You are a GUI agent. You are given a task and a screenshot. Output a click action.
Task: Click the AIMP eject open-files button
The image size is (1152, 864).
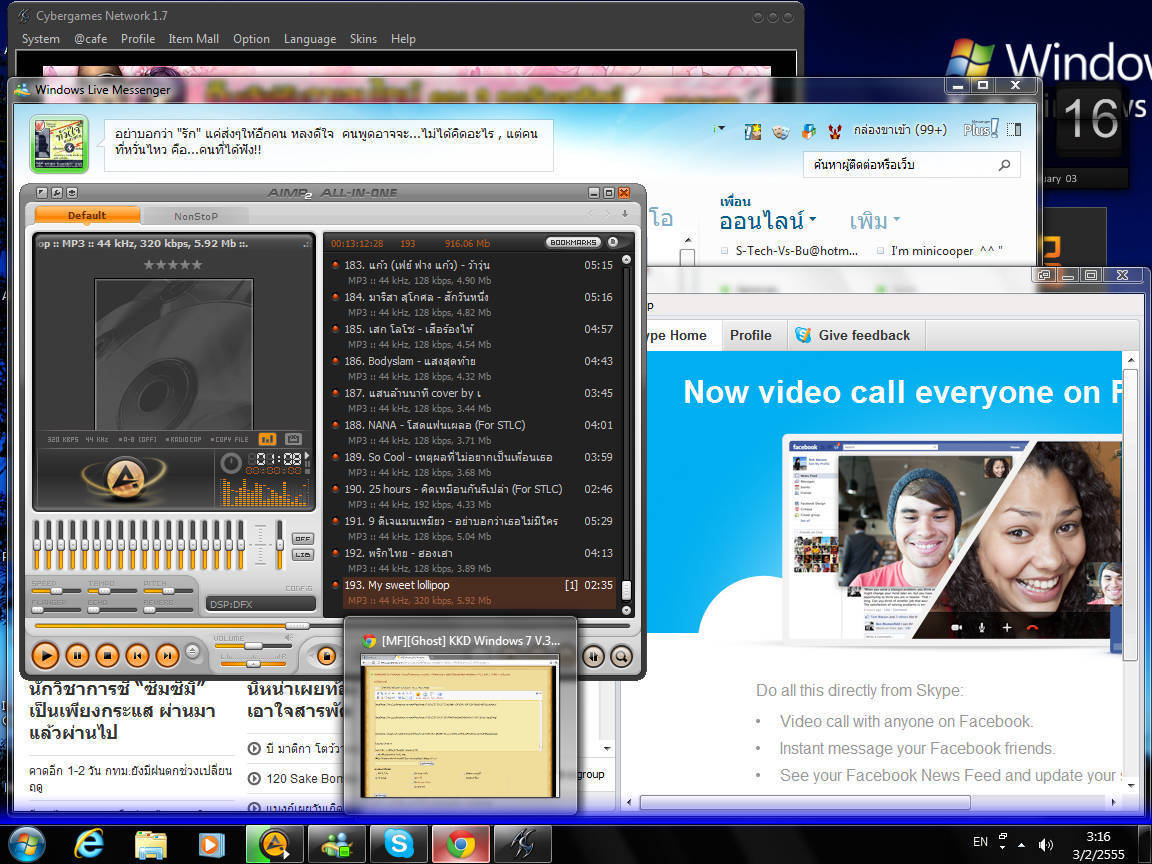(192, 651)
